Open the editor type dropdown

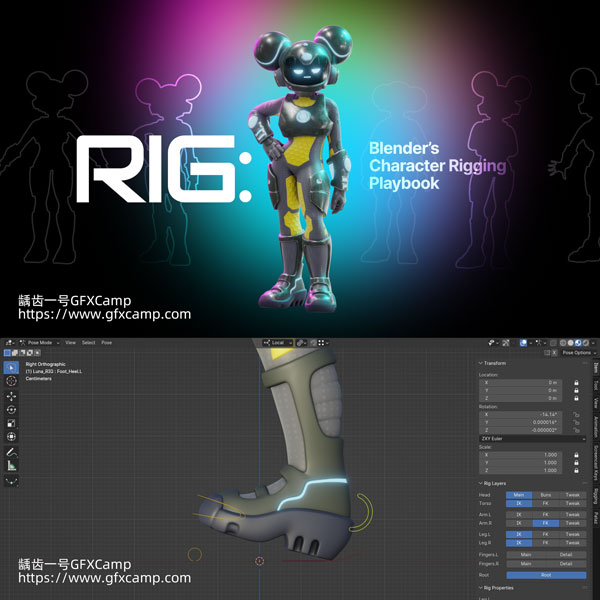point(10,343)
